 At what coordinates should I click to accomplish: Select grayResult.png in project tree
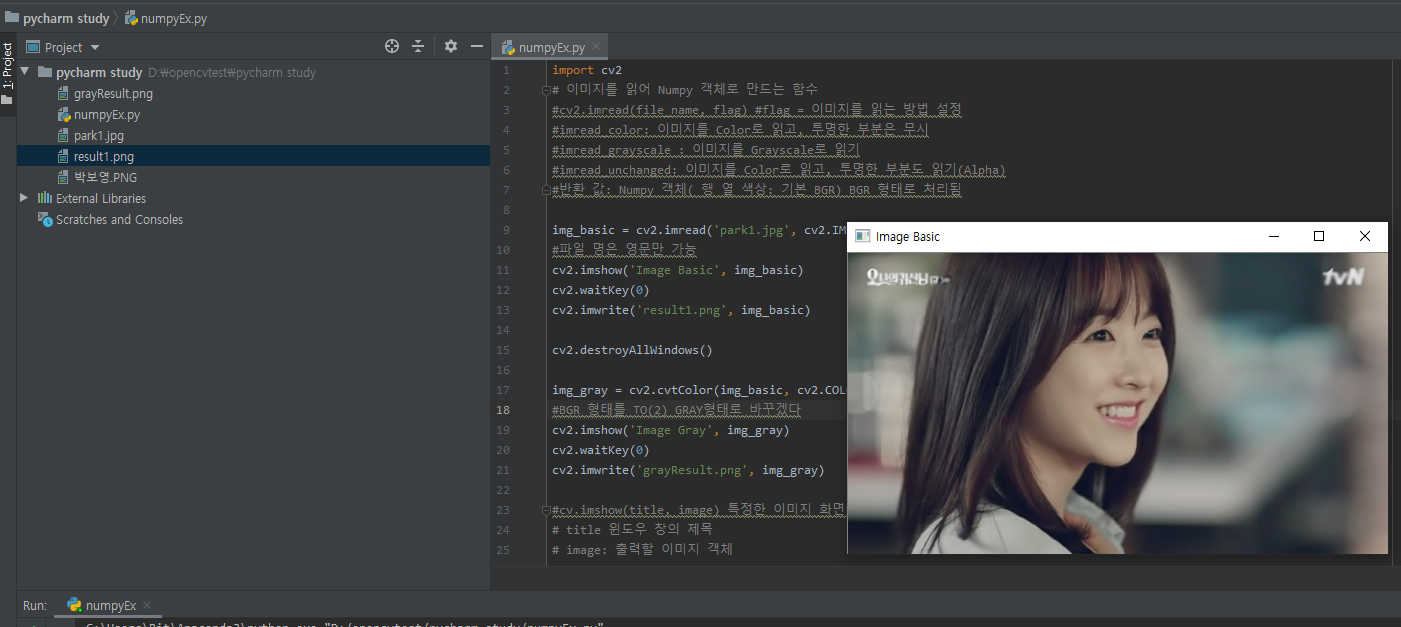pos(113,93)
